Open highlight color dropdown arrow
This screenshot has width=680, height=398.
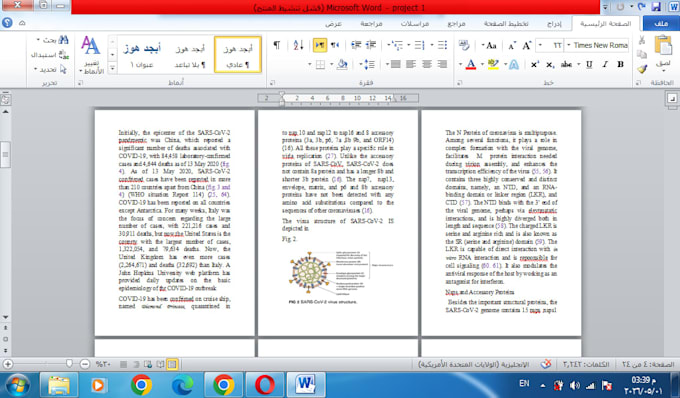coord(483,65)
